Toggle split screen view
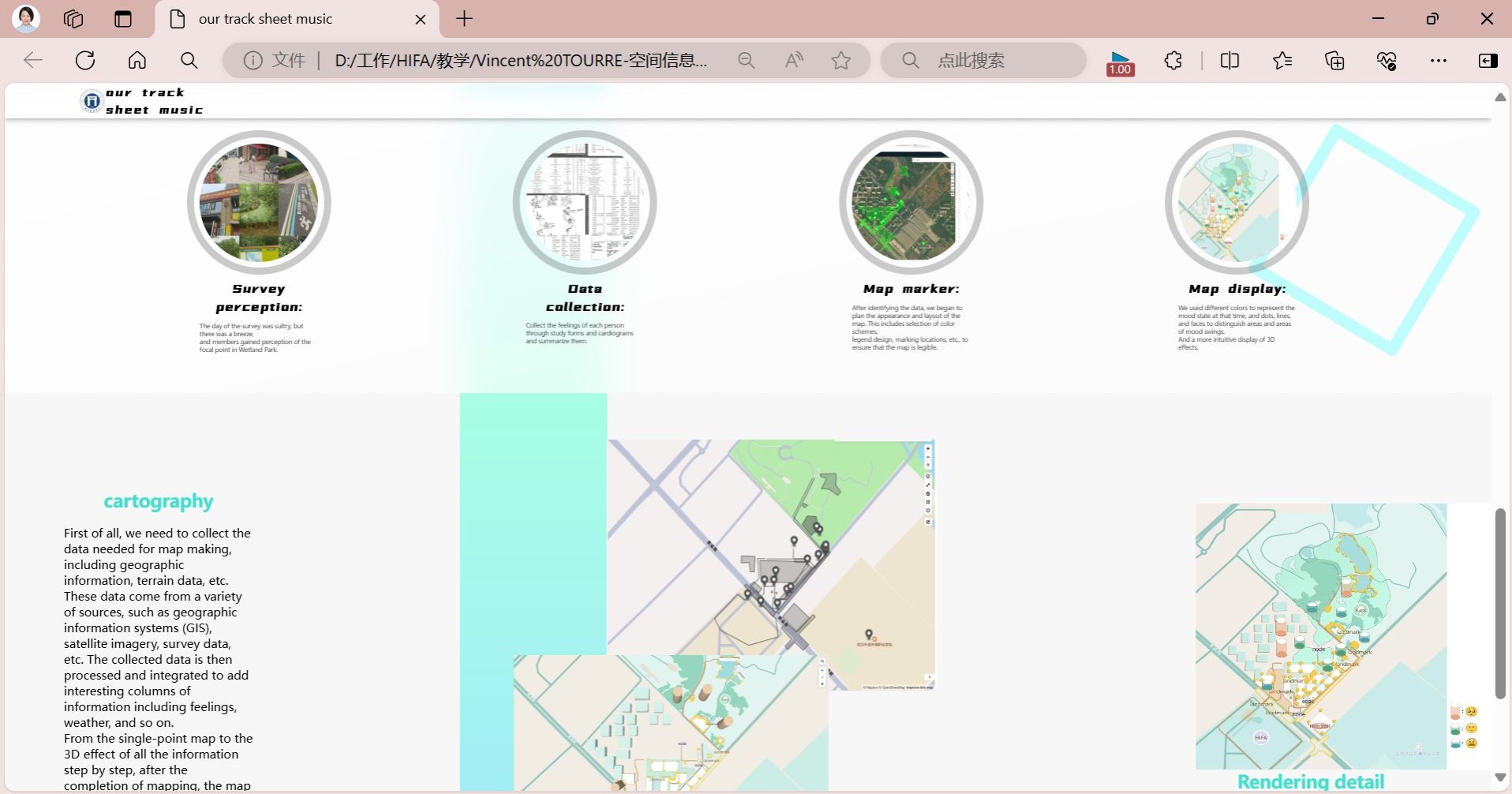The image size is (1512, 794). (x=1229, y=61)
